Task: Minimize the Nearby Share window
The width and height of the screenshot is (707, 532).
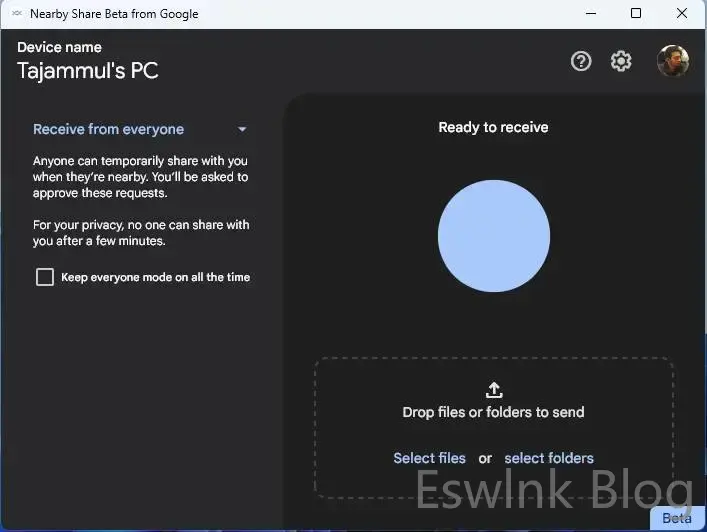Action: [x=590, y=14]
